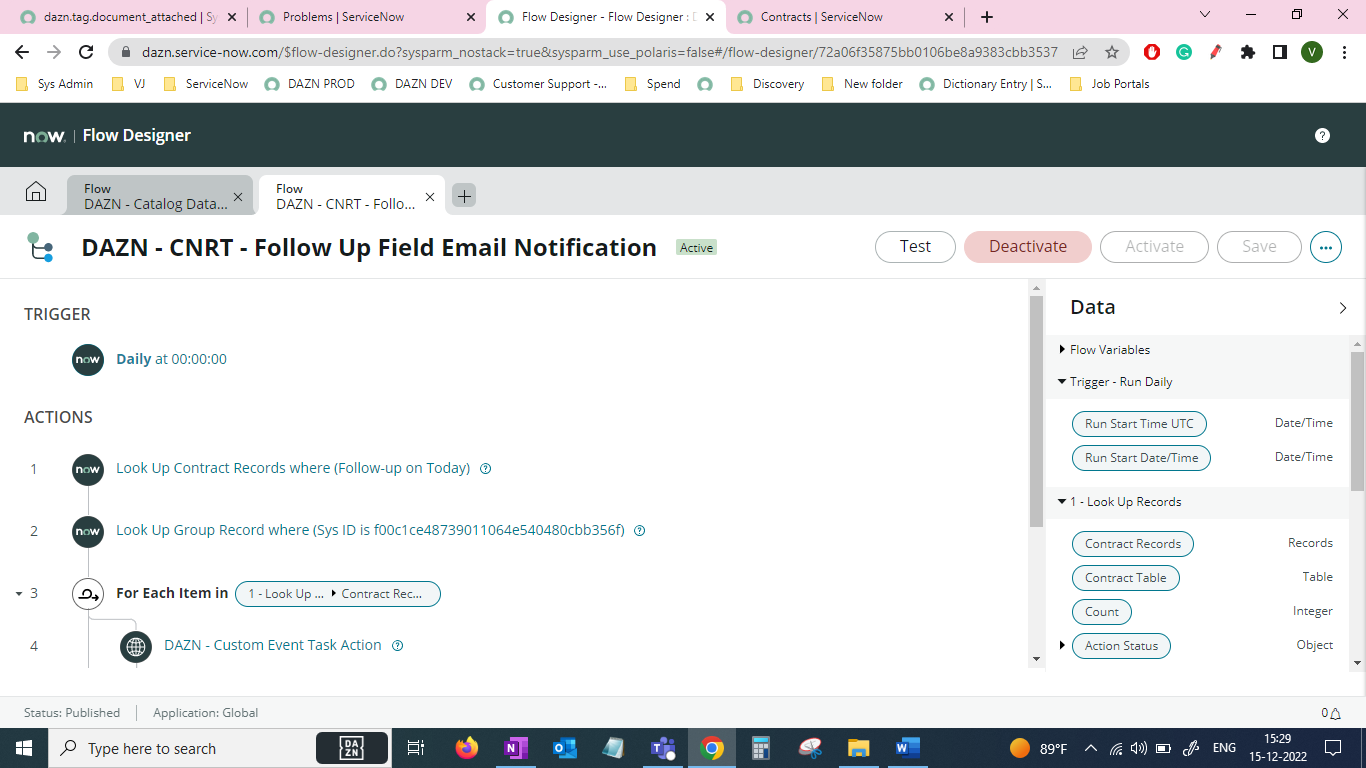Viewport: 1366px width, 768px height.
Task: Expand Flow Variables section
Action: [x=1062, y=350]
